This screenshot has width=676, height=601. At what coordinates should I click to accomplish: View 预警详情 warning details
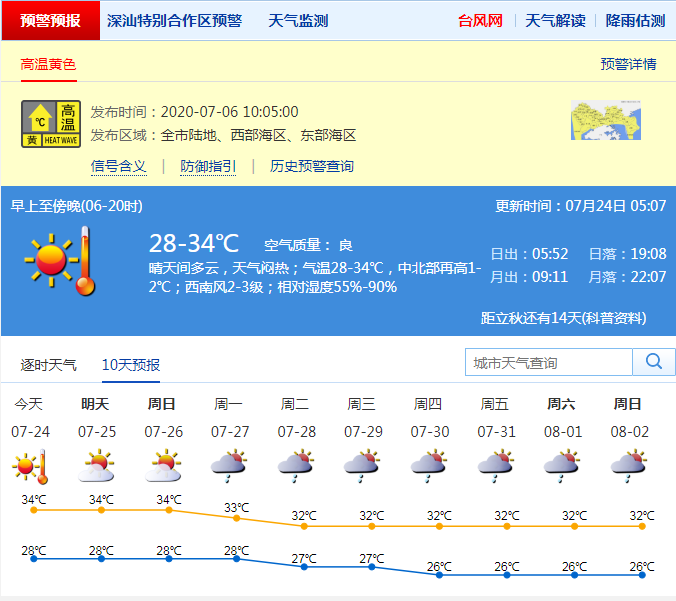(x=628, y=64)
